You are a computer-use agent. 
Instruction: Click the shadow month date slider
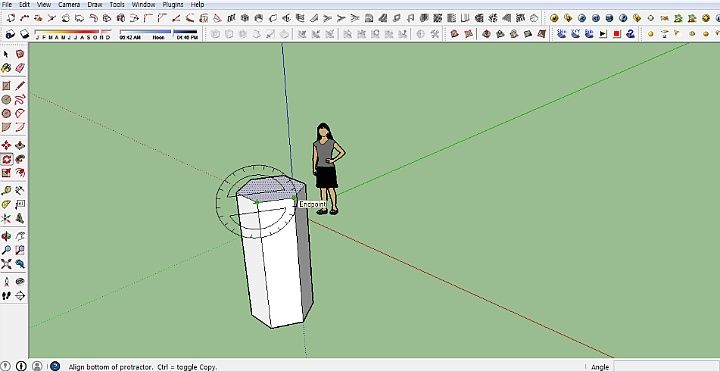pyautogui.click(x=73, y=34)
